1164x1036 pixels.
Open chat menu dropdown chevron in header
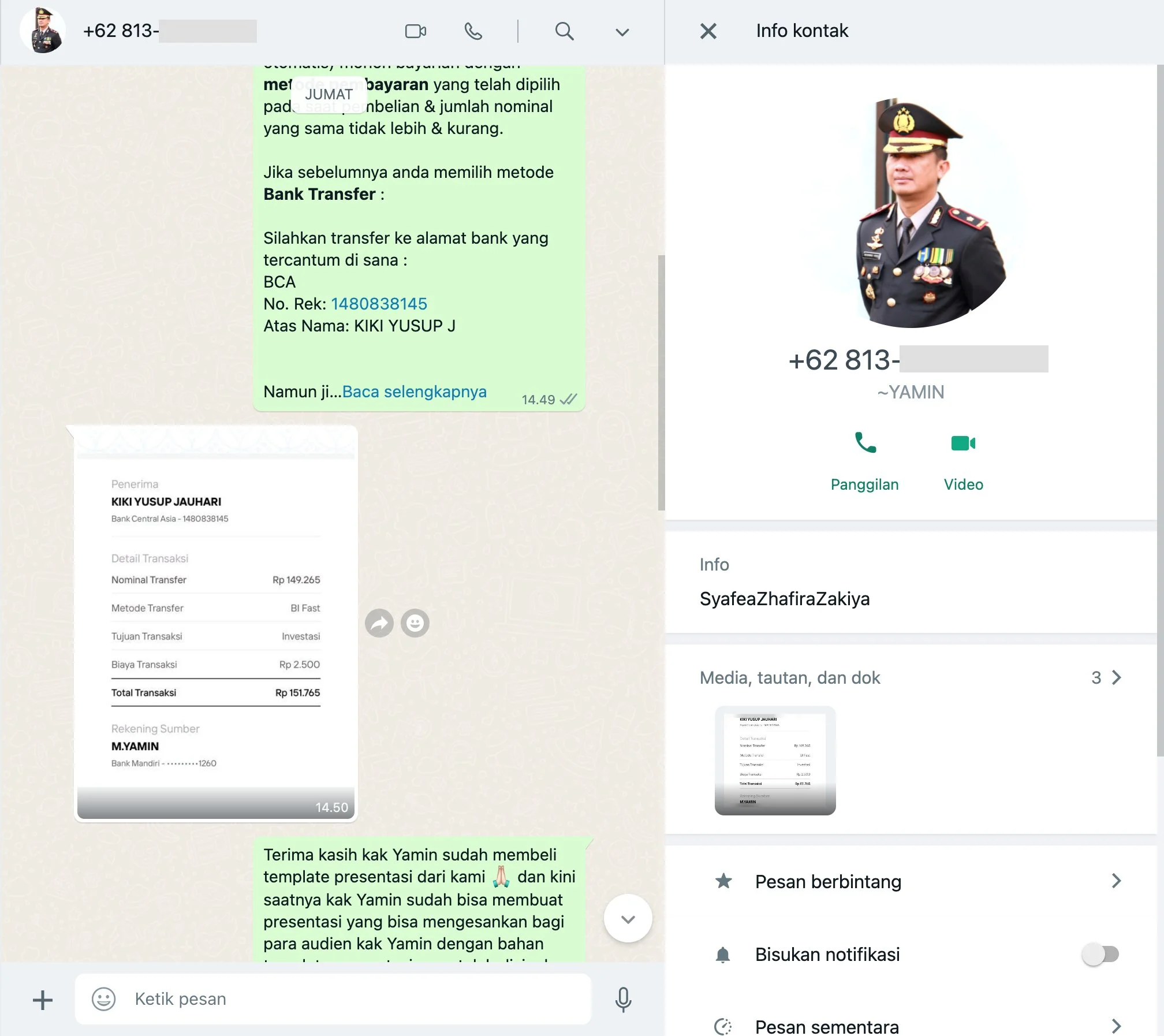[x=622, y=32]
